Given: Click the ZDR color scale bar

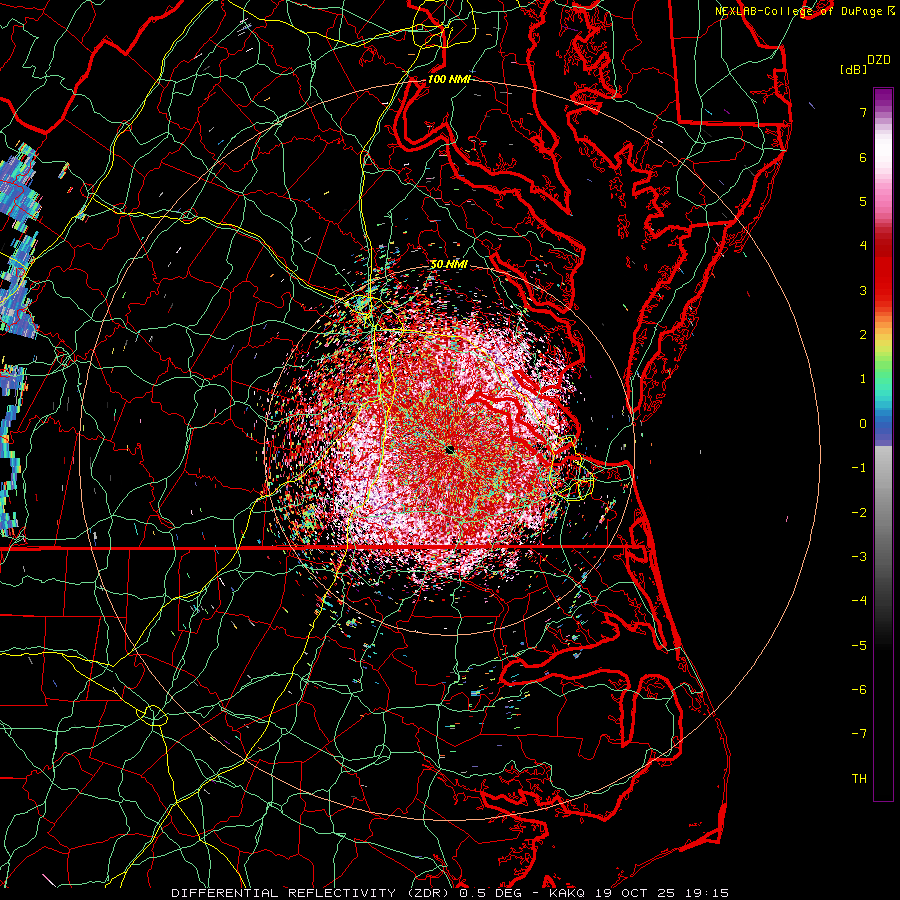Looking at the screenshot, I should click(883, 444).
